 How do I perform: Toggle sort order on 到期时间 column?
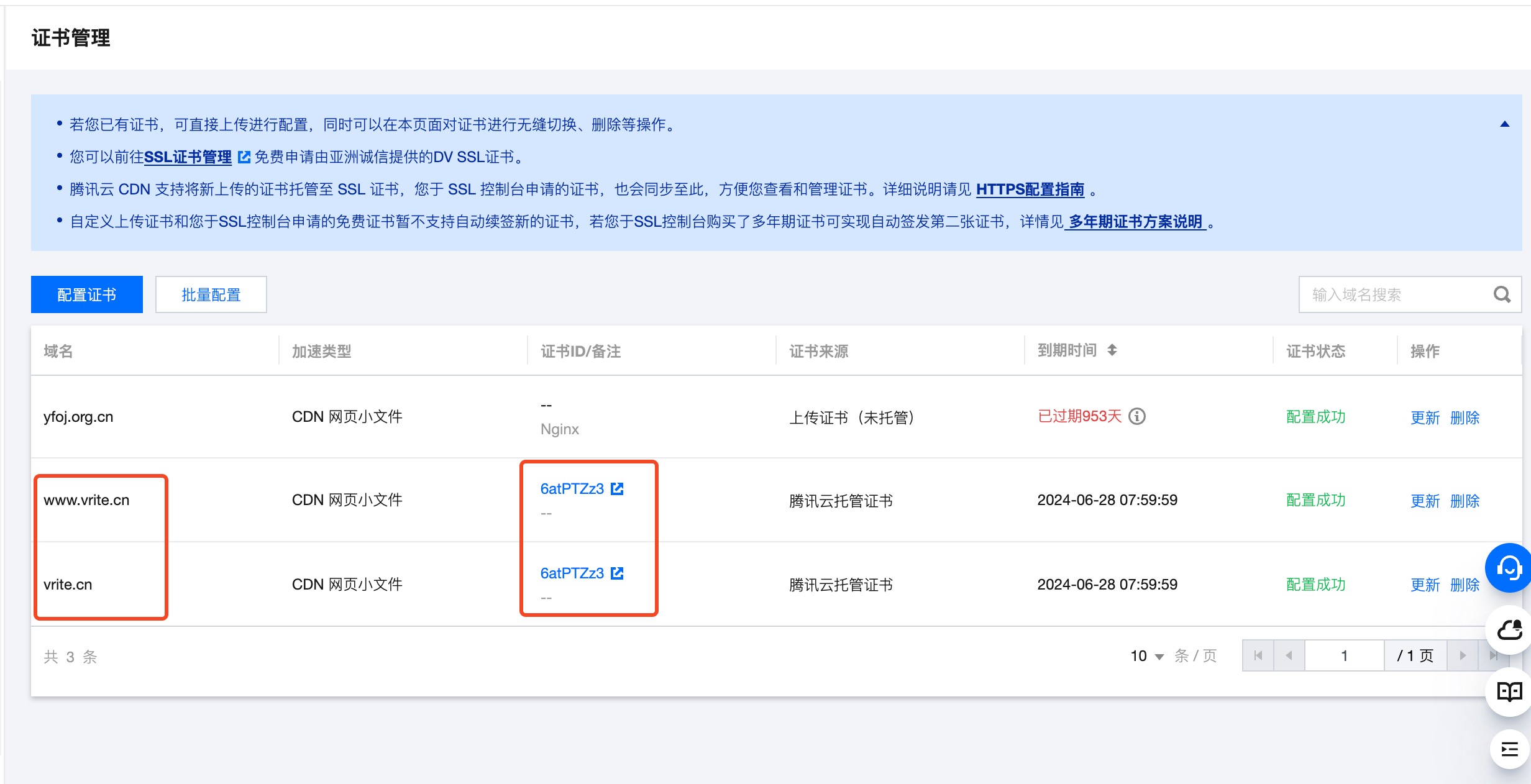[1113, 350]
